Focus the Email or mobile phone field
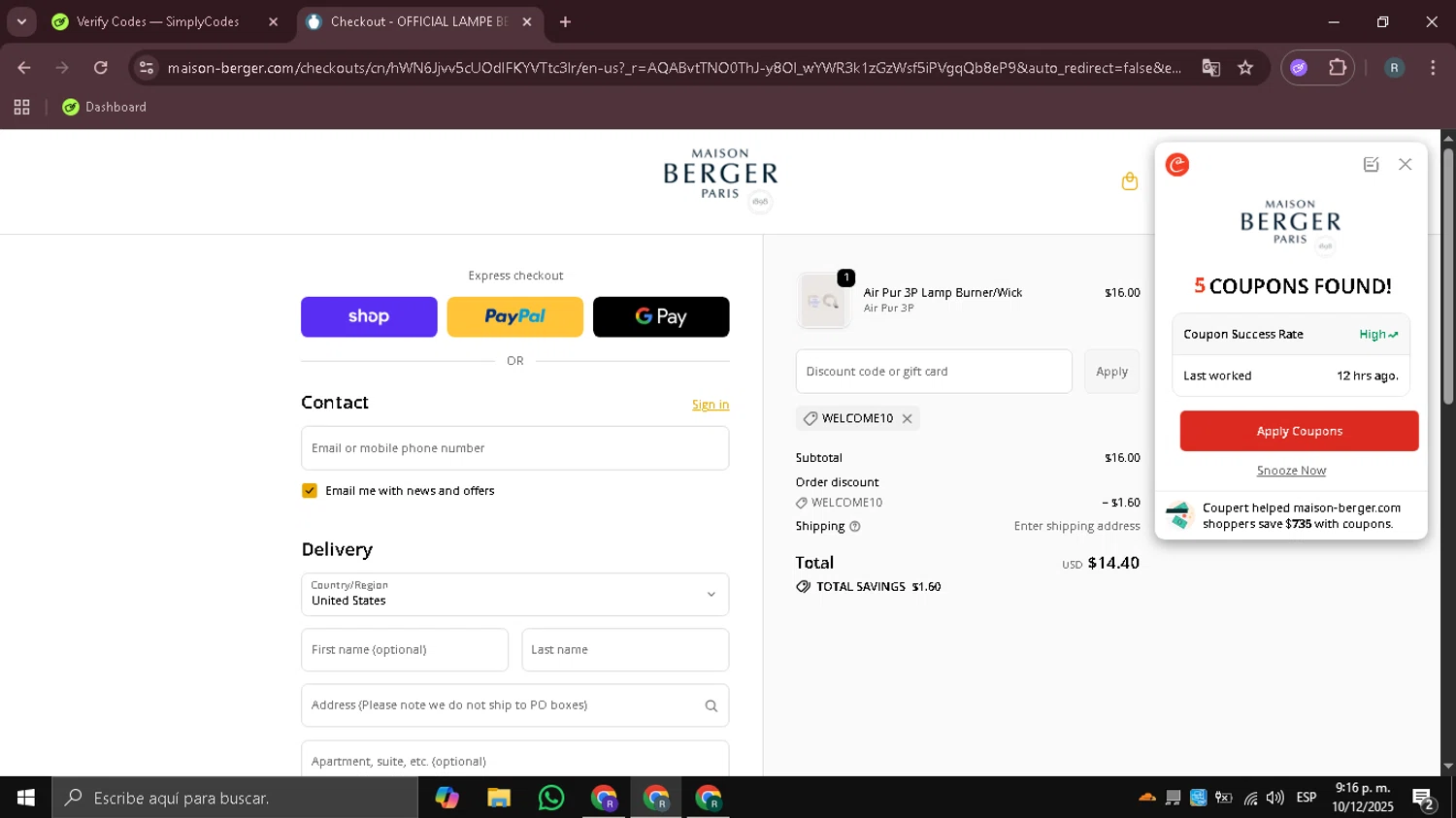 515,448
